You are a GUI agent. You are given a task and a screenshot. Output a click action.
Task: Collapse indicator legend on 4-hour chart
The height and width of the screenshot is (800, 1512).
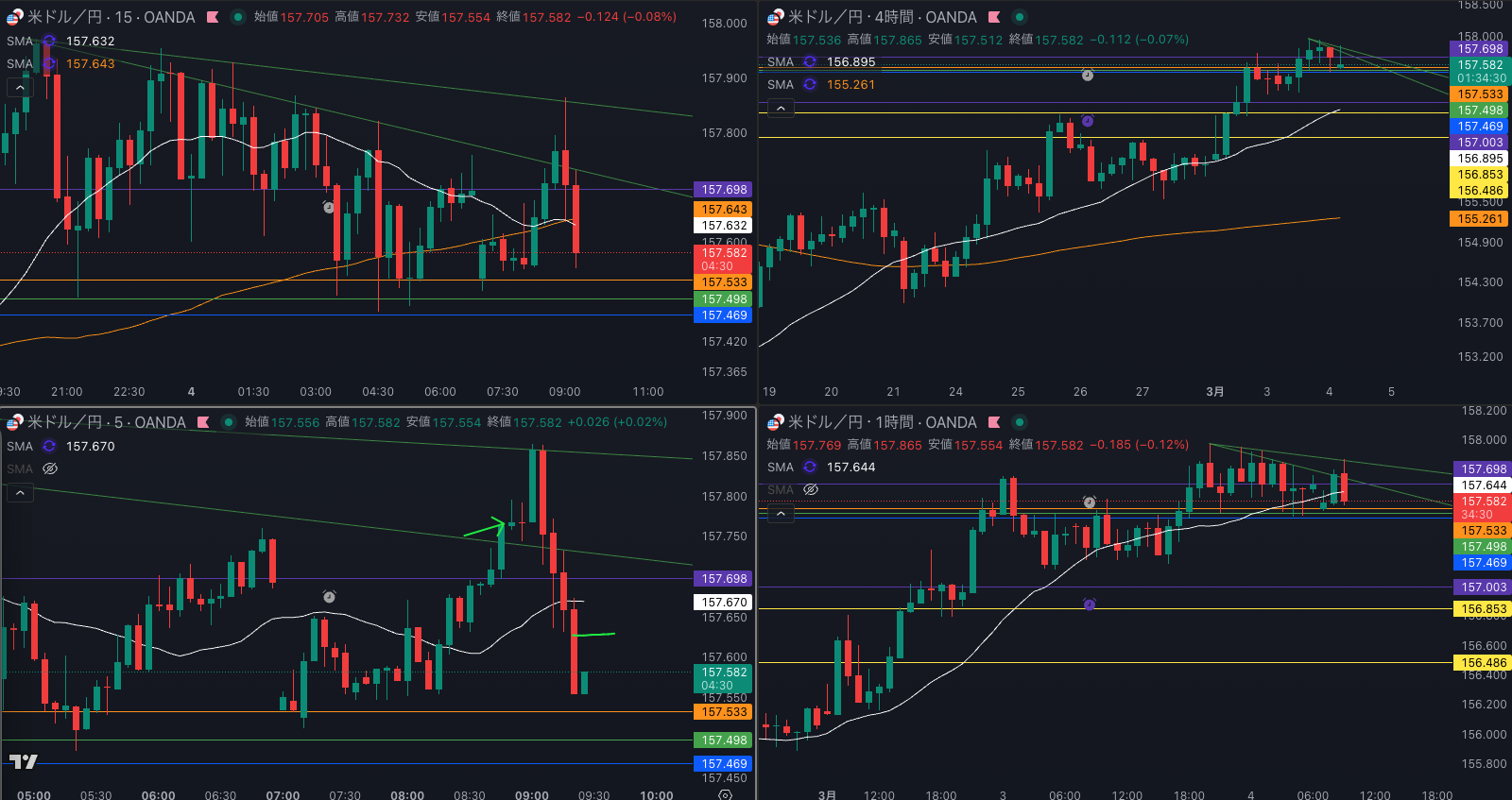point(781,109)
